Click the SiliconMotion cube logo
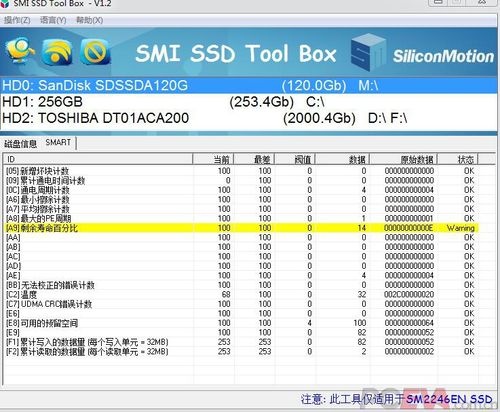 click(368, 53)
